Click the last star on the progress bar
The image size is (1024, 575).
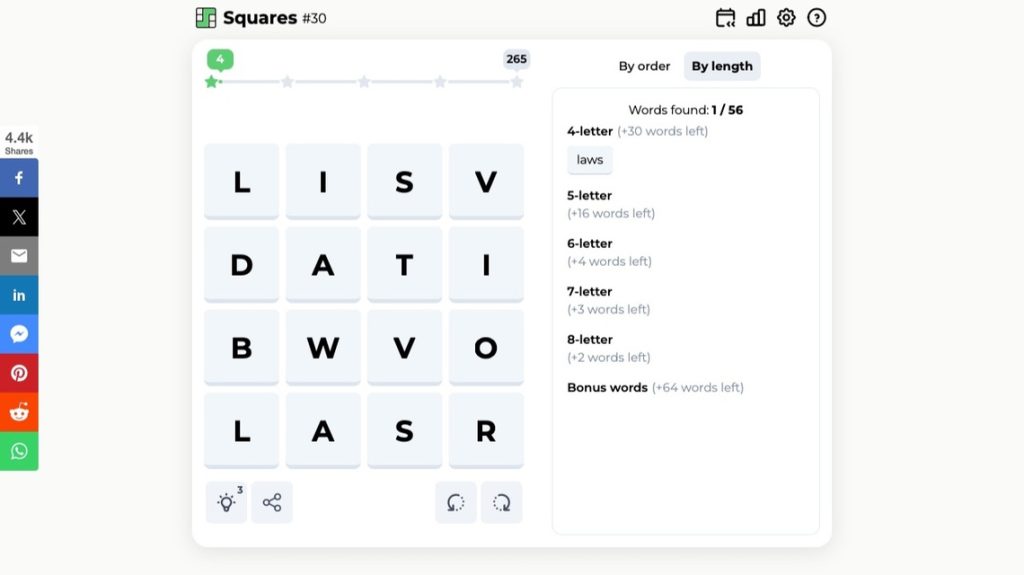click(517, 82)
